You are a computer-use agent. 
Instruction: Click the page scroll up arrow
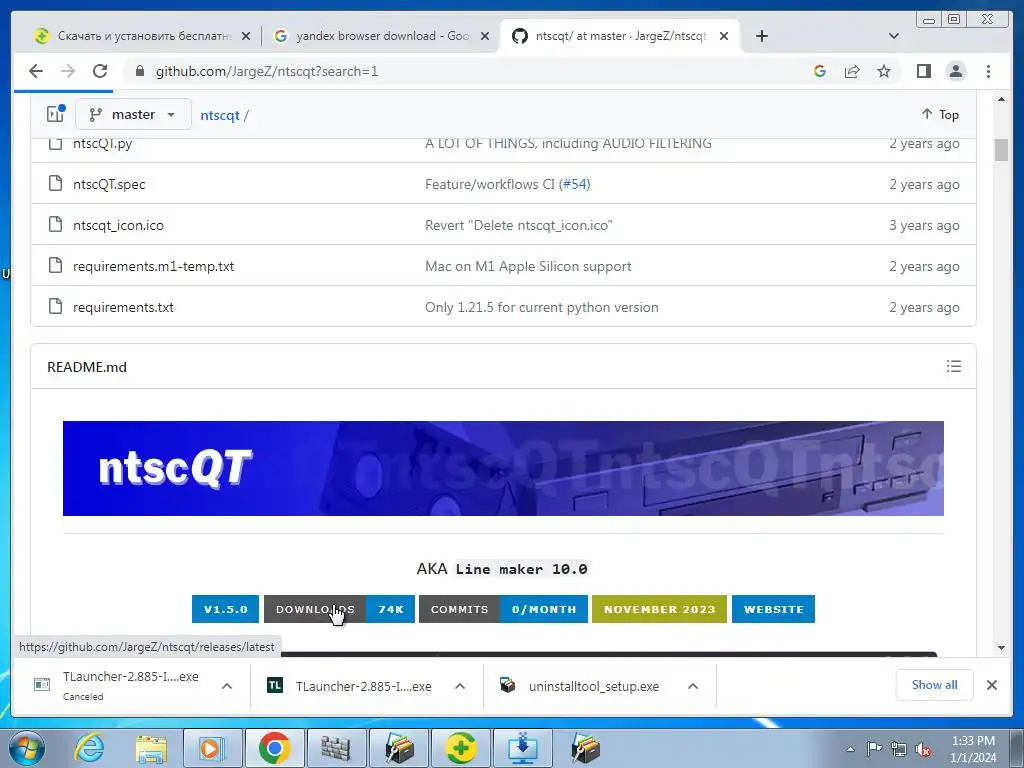coord(1001,99)
